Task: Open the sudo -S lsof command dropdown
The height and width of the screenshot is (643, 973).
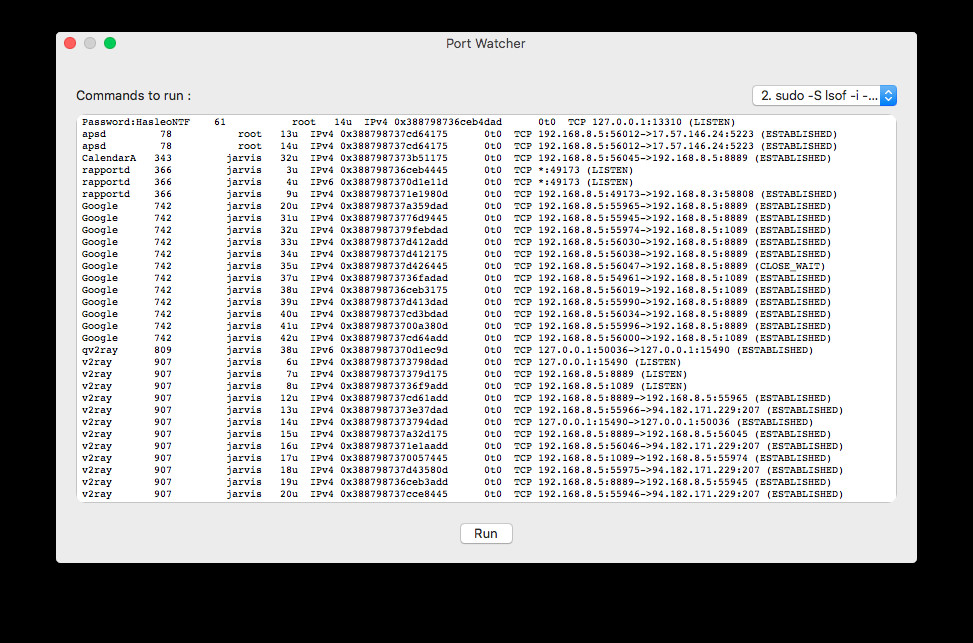Action: pyautogui.click(x=824, y=96)
